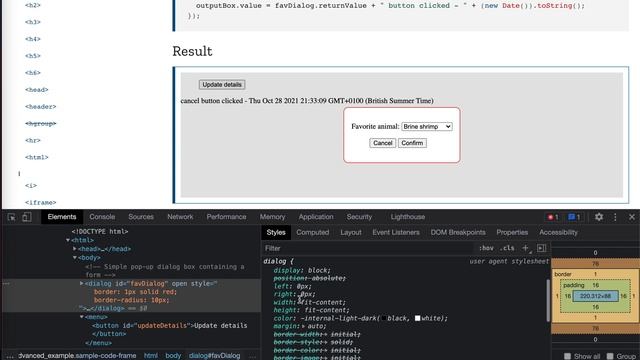Open the Sources tab

tap(141, 217)
